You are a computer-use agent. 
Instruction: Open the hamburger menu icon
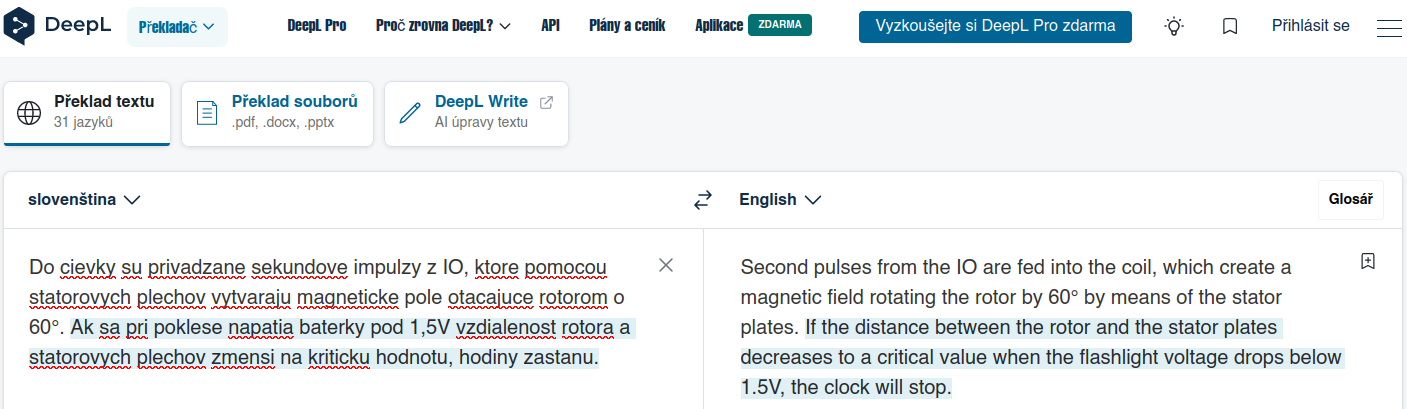[1389, 27]
